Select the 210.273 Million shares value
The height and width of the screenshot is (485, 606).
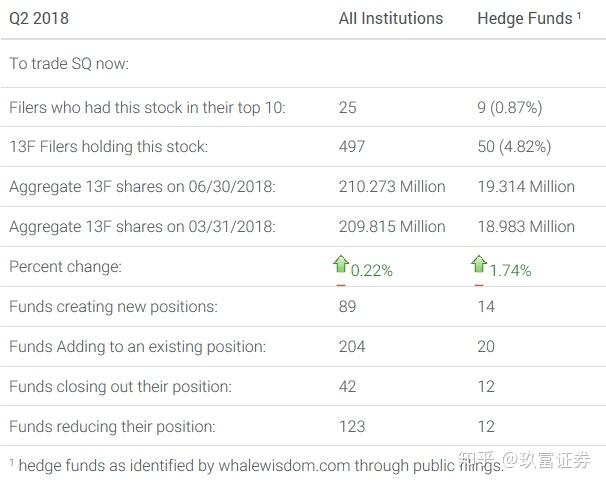pos(392,186)
